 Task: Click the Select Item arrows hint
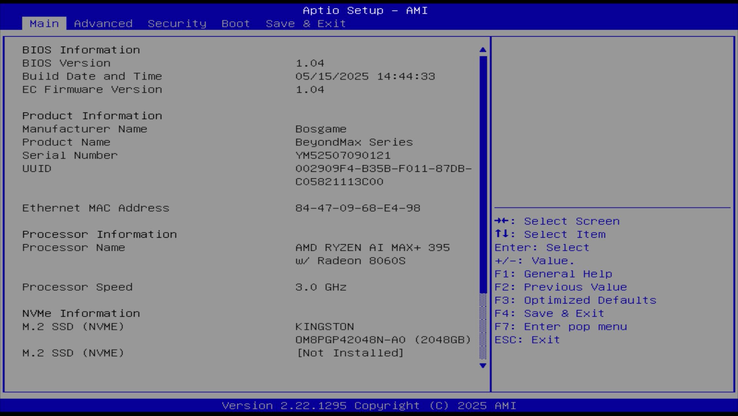tap(550, 234)
